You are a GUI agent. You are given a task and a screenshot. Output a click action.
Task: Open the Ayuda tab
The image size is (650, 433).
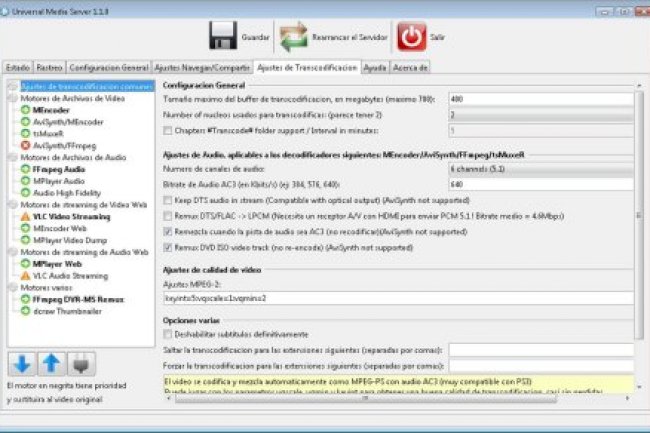click(375, 68)
